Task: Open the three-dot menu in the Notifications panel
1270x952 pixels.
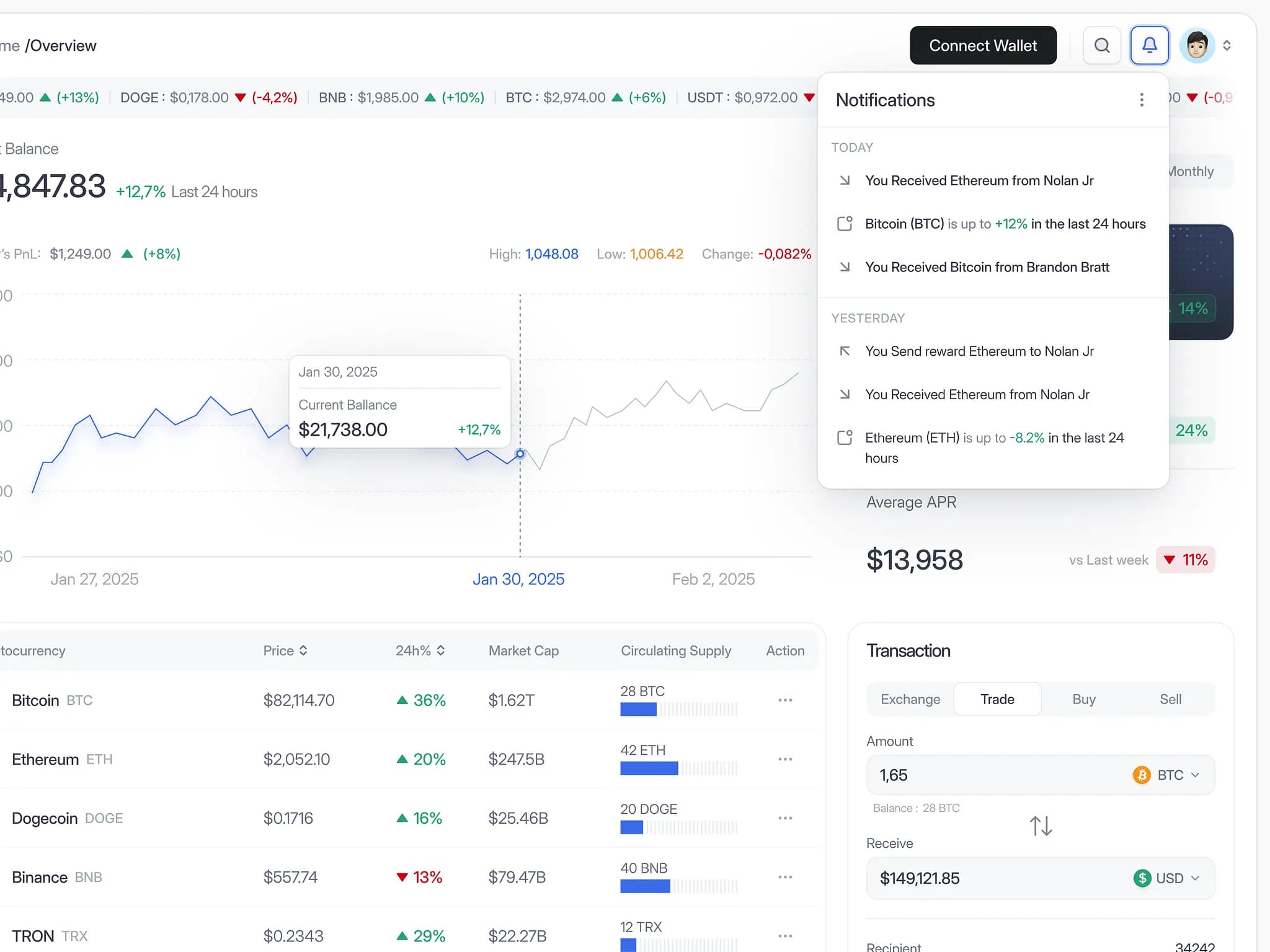Action: [1142, 100]
